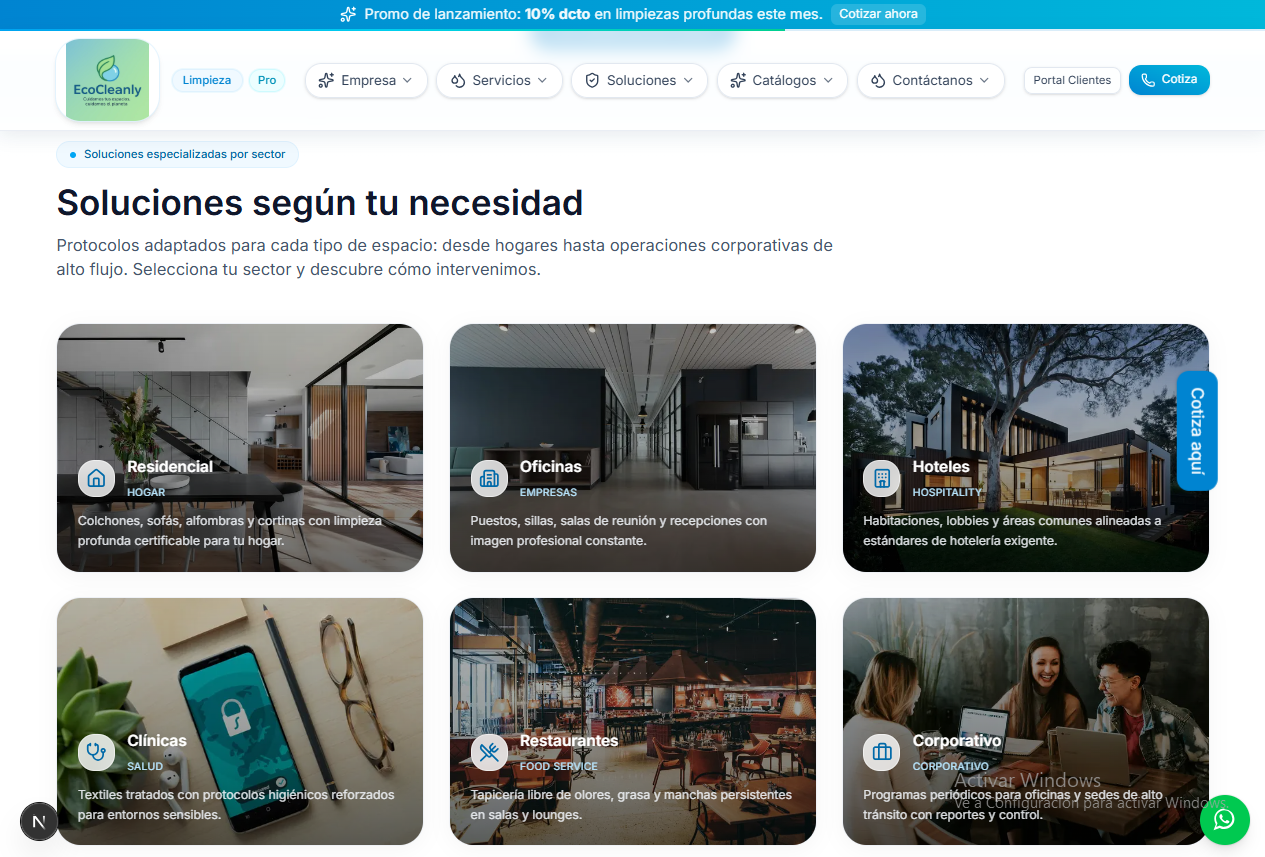Open the Servicios dropdown
Viewport: 1265px width, 857px height.
[x=499, y=80]
